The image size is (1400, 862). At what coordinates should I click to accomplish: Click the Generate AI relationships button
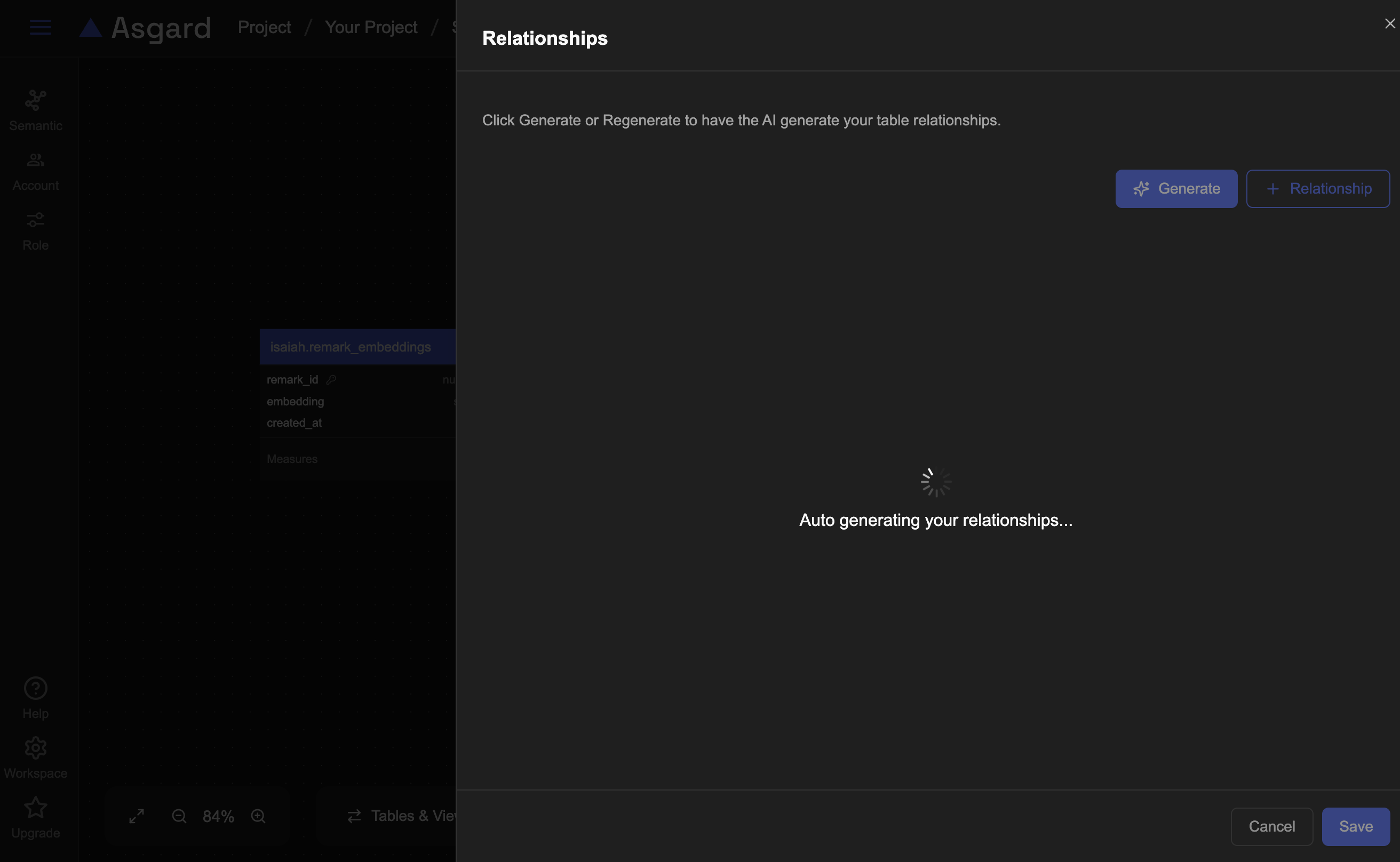tap(1176, 189)
